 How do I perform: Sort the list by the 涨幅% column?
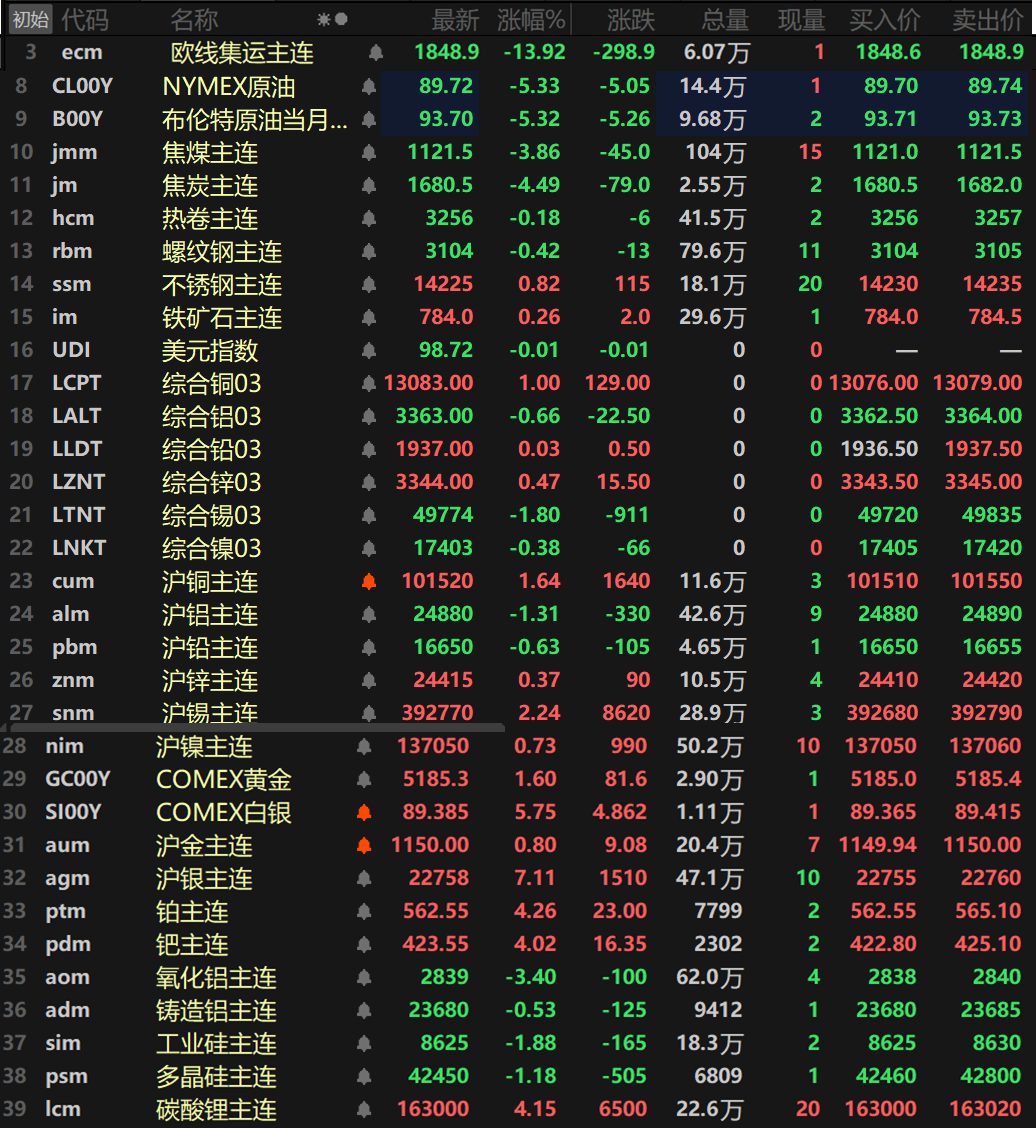coord(530,19)
